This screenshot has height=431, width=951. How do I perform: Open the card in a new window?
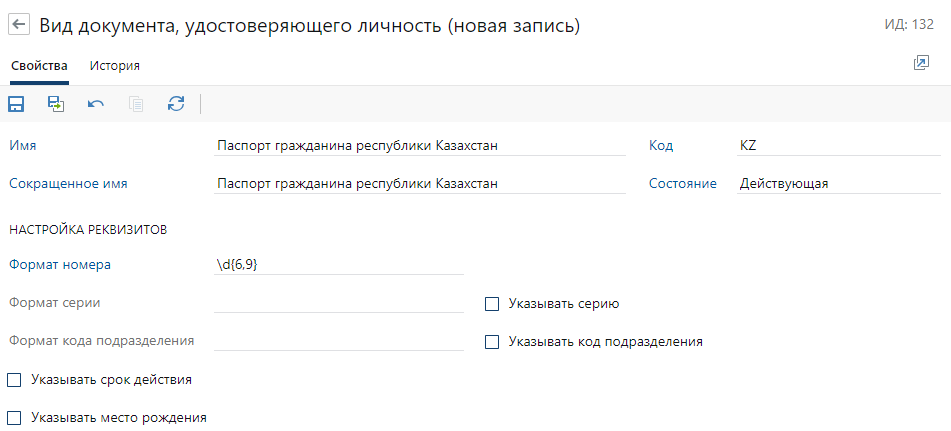pos(921,64)
